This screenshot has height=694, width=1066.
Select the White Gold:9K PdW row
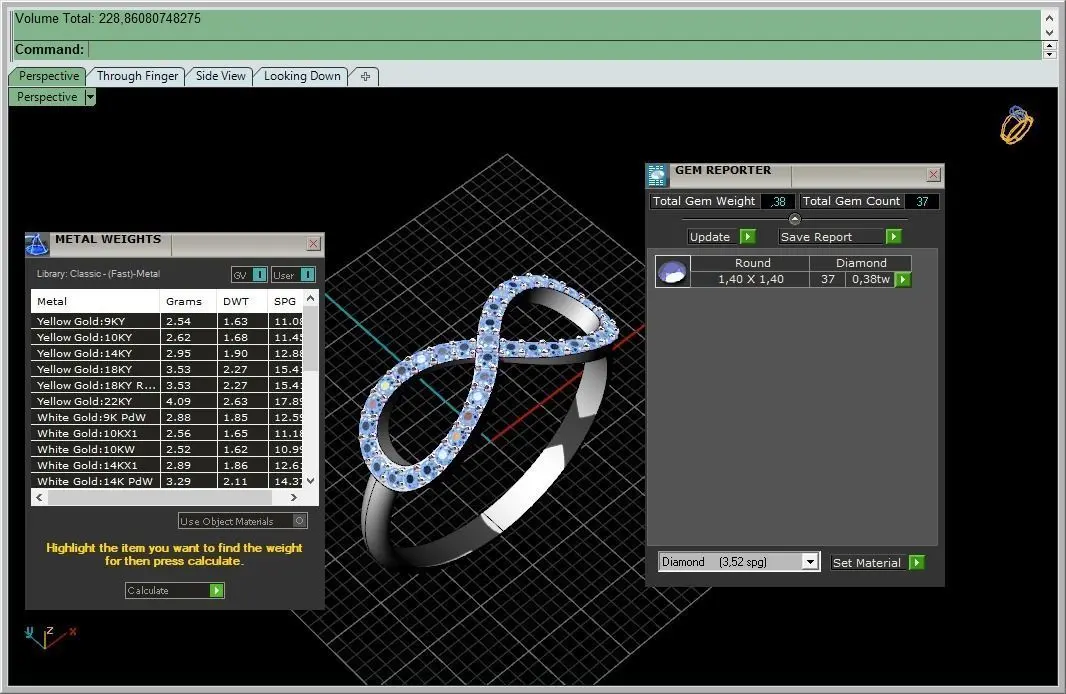[x=167, y=417]
